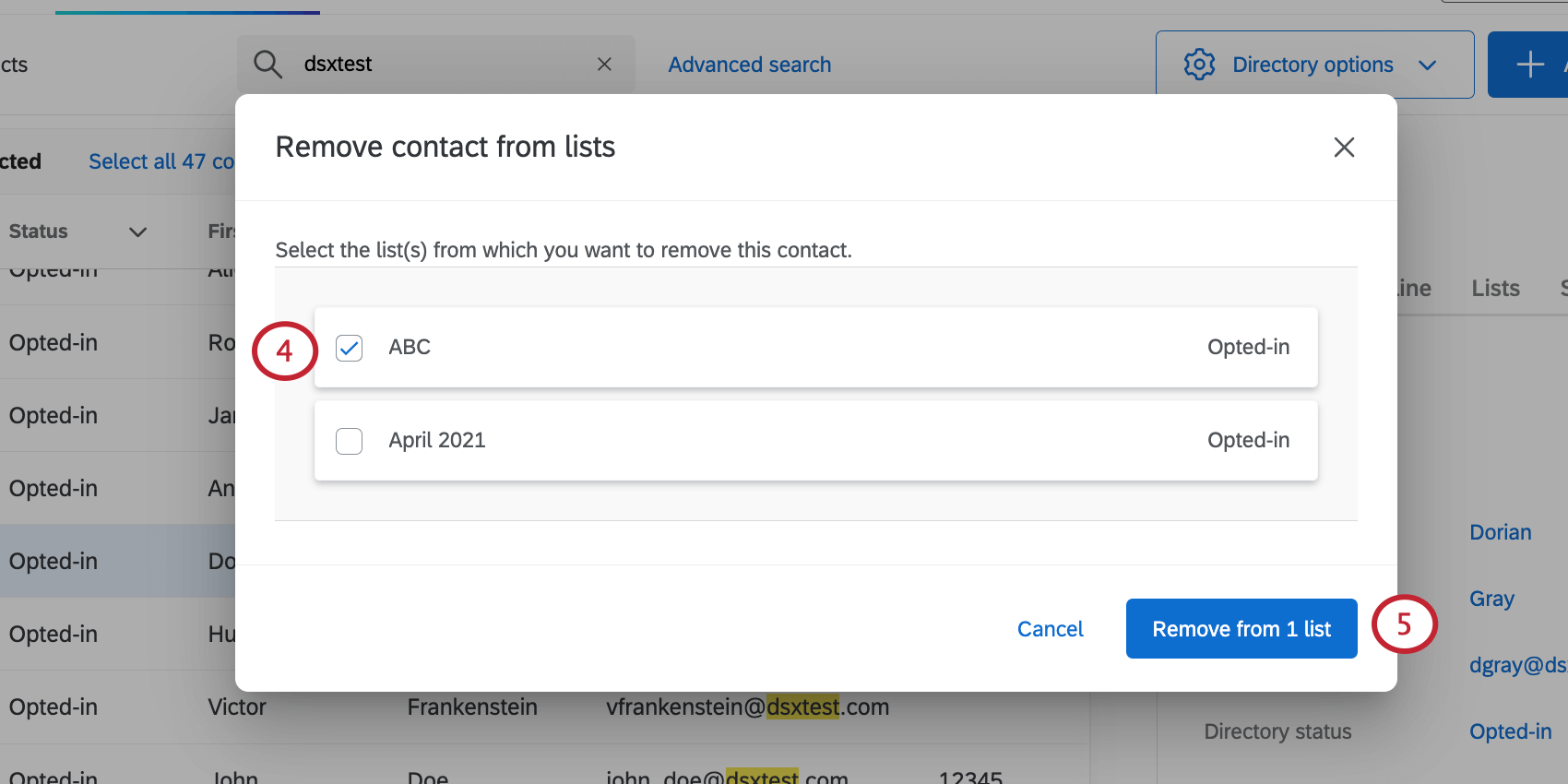Click the Dorian first name link
The height and width of the screenshot is (784, 1568).
pyautogui.click(x=1500, y=532)
